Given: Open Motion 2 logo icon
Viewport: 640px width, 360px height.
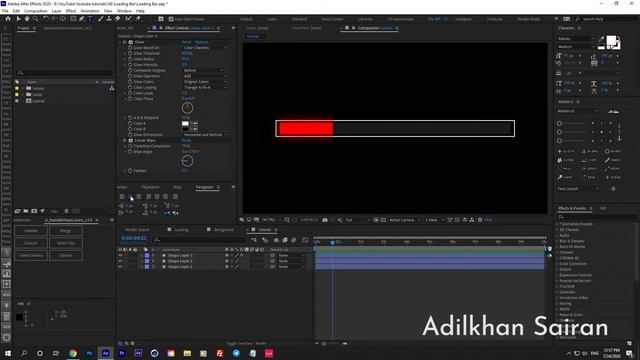Looking at the screenshot, I should [613, 111].
